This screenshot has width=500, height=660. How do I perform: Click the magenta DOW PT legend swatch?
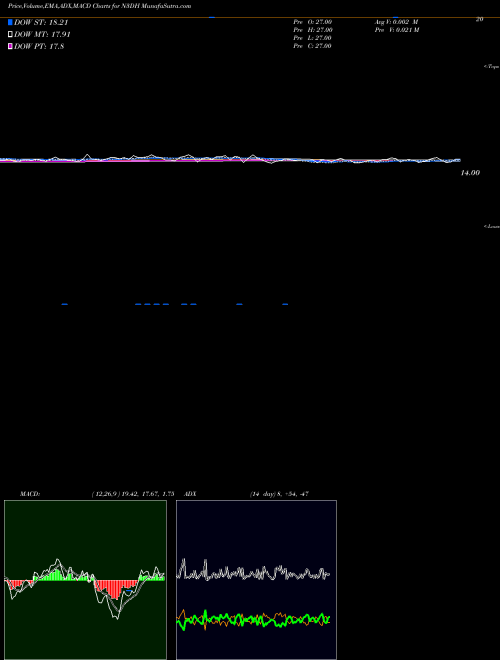point(10,46)
